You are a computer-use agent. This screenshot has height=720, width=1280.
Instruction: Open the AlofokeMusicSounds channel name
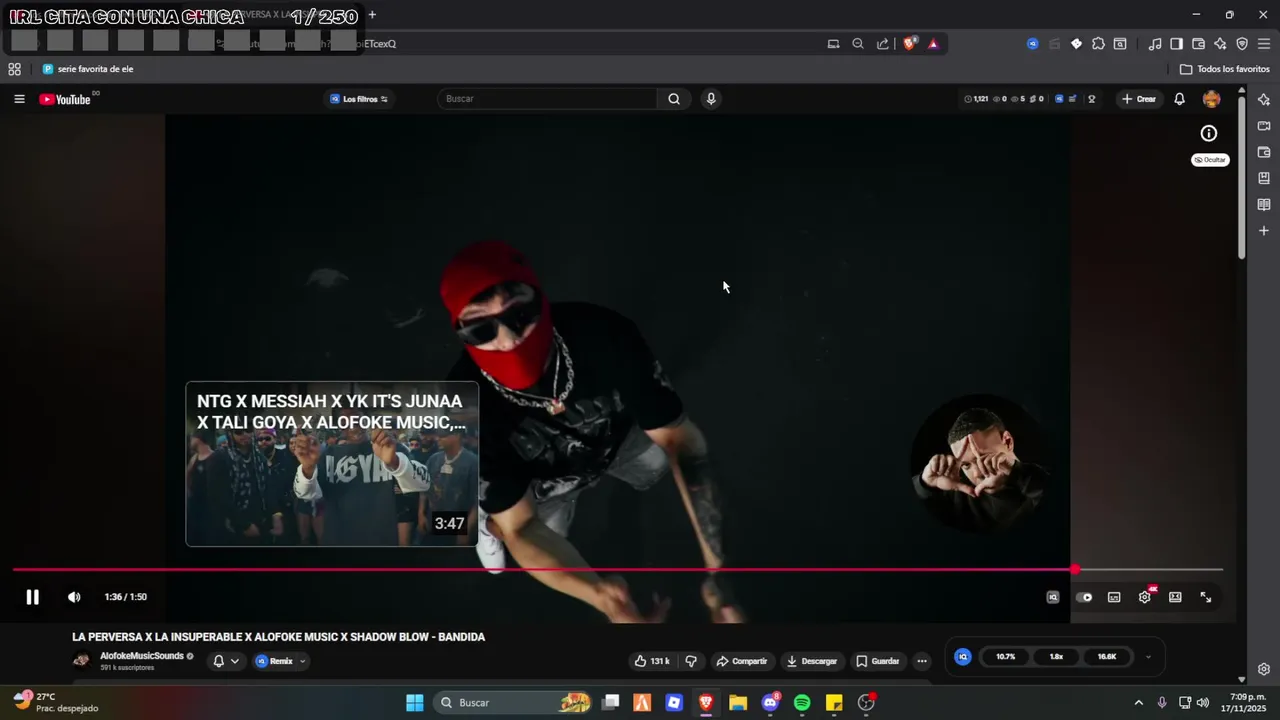click(x=141, y=656)
